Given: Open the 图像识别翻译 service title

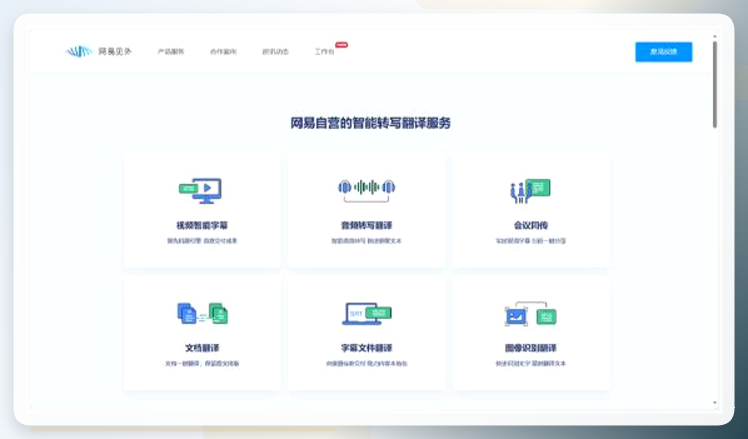Looking at the screenshot, I should pos(530,348).
